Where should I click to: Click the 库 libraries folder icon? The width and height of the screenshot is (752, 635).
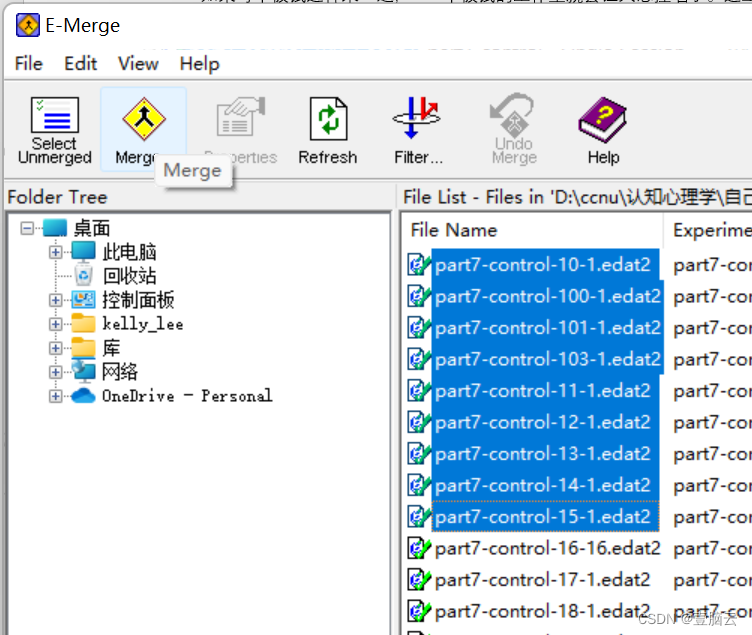pyautogui.click(x=83, y=347)
